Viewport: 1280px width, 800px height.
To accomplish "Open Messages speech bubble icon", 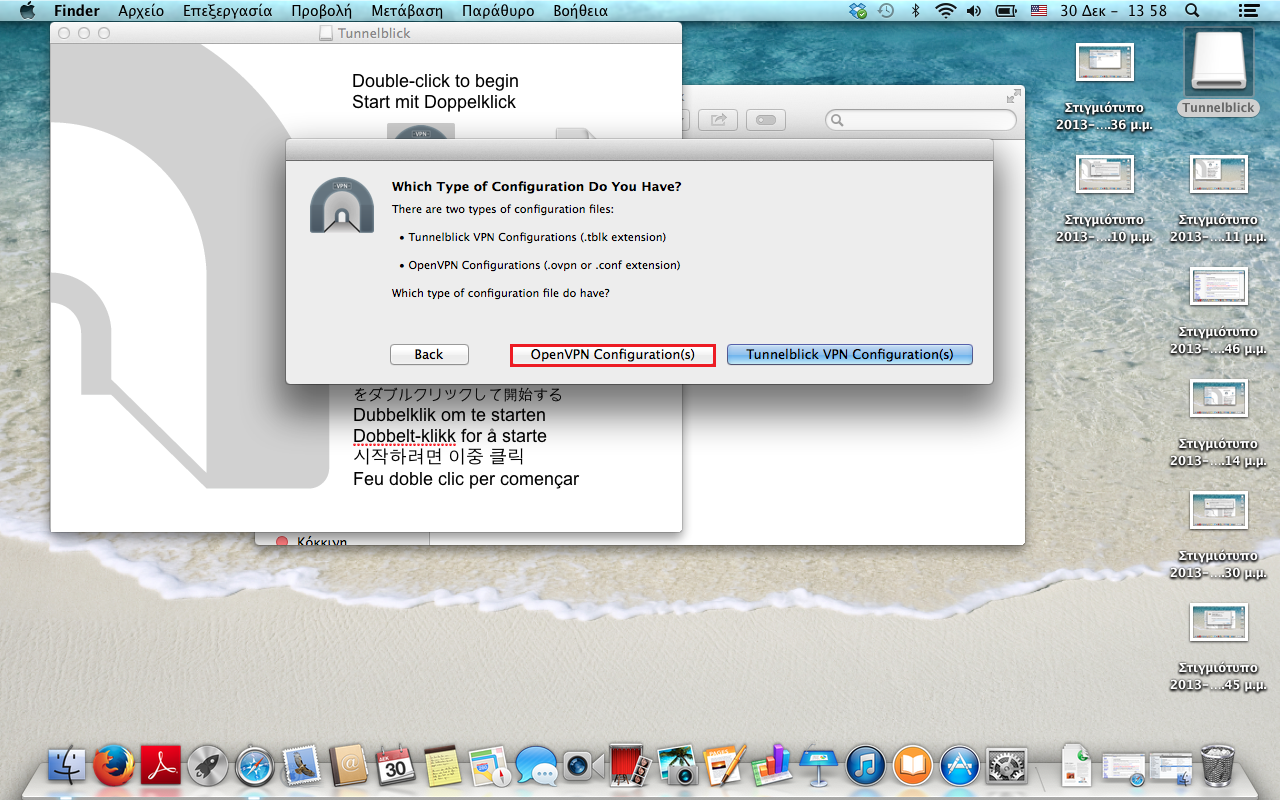I will [536, 767].
